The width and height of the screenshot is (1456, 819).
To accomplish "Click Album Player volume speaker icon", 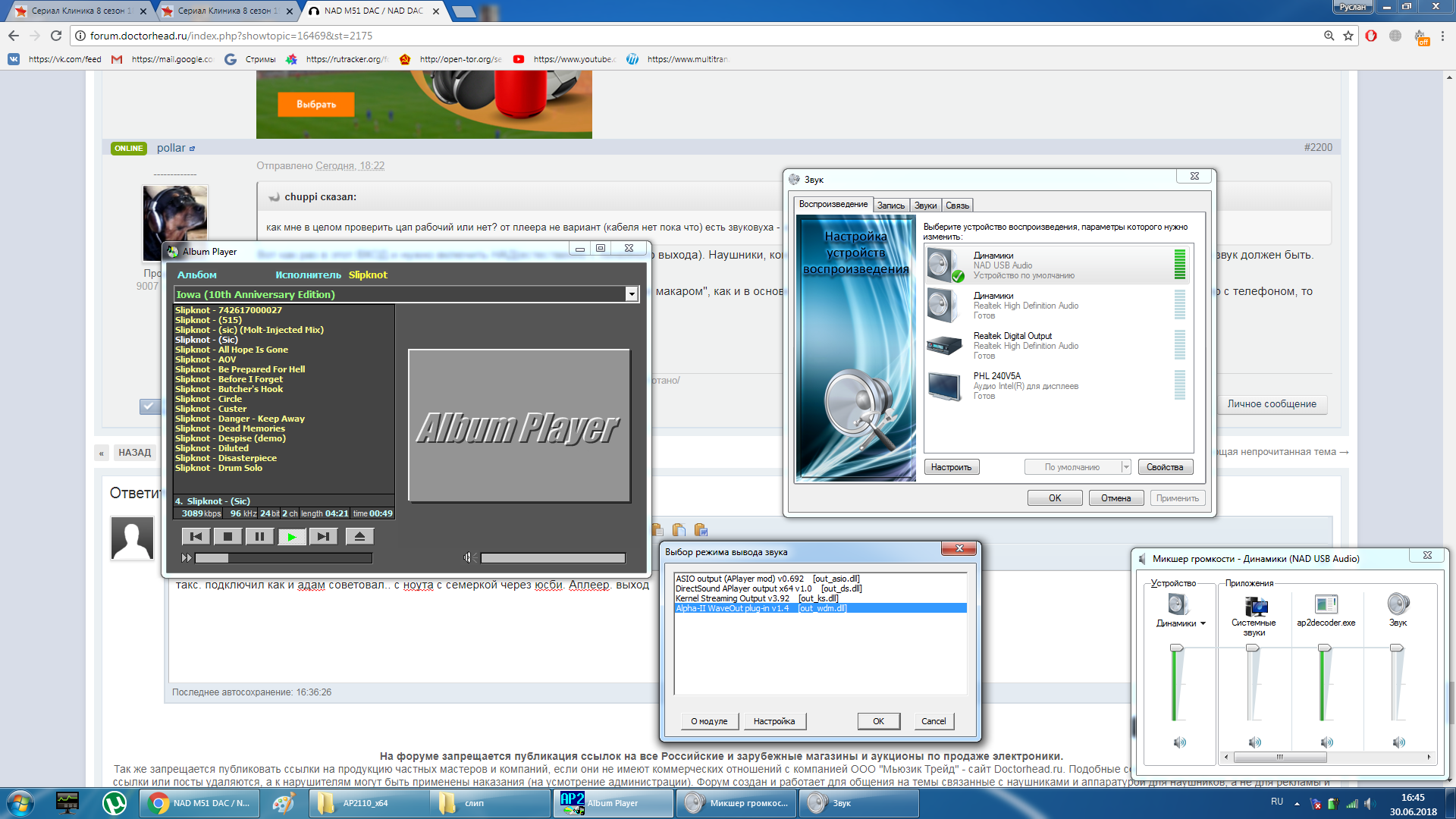I will [468, 557].
